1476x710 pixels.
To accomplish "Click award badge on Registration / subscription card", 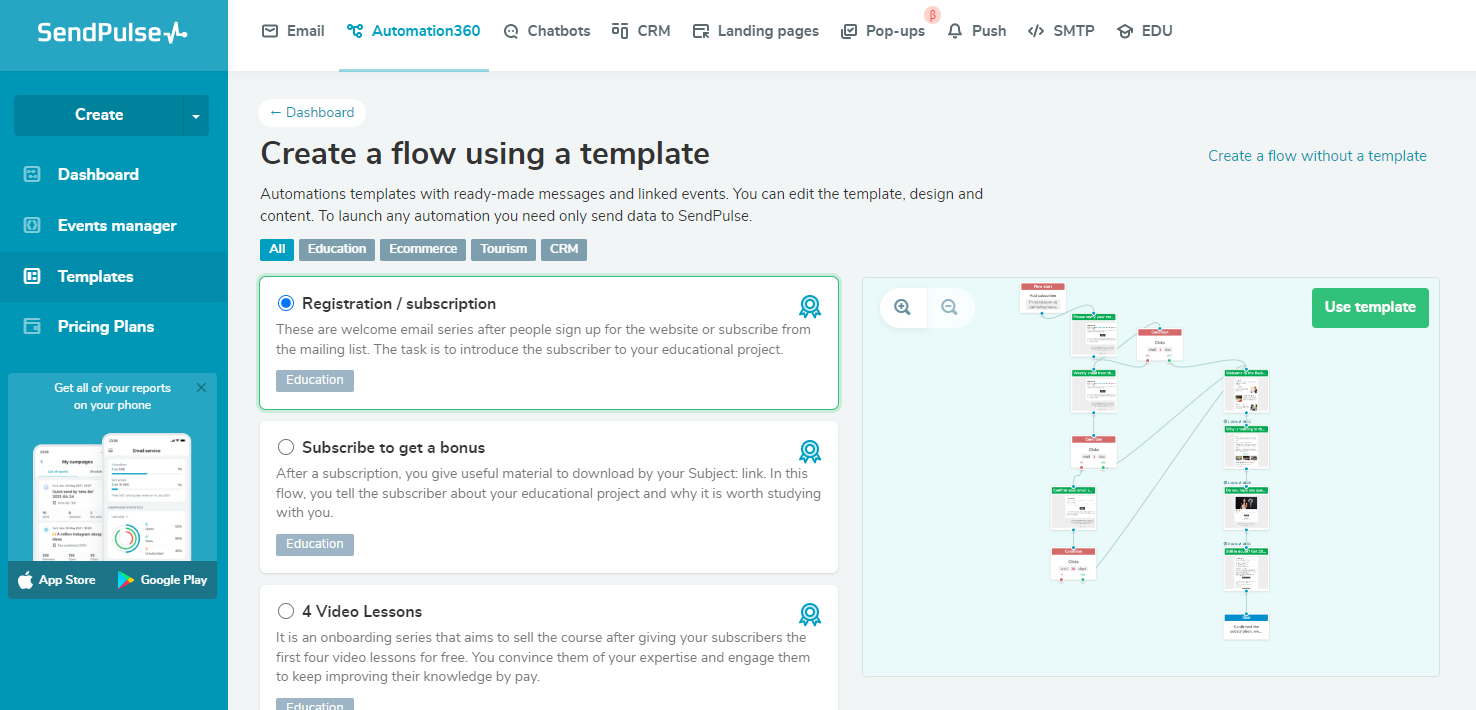I will pos(809,306).
